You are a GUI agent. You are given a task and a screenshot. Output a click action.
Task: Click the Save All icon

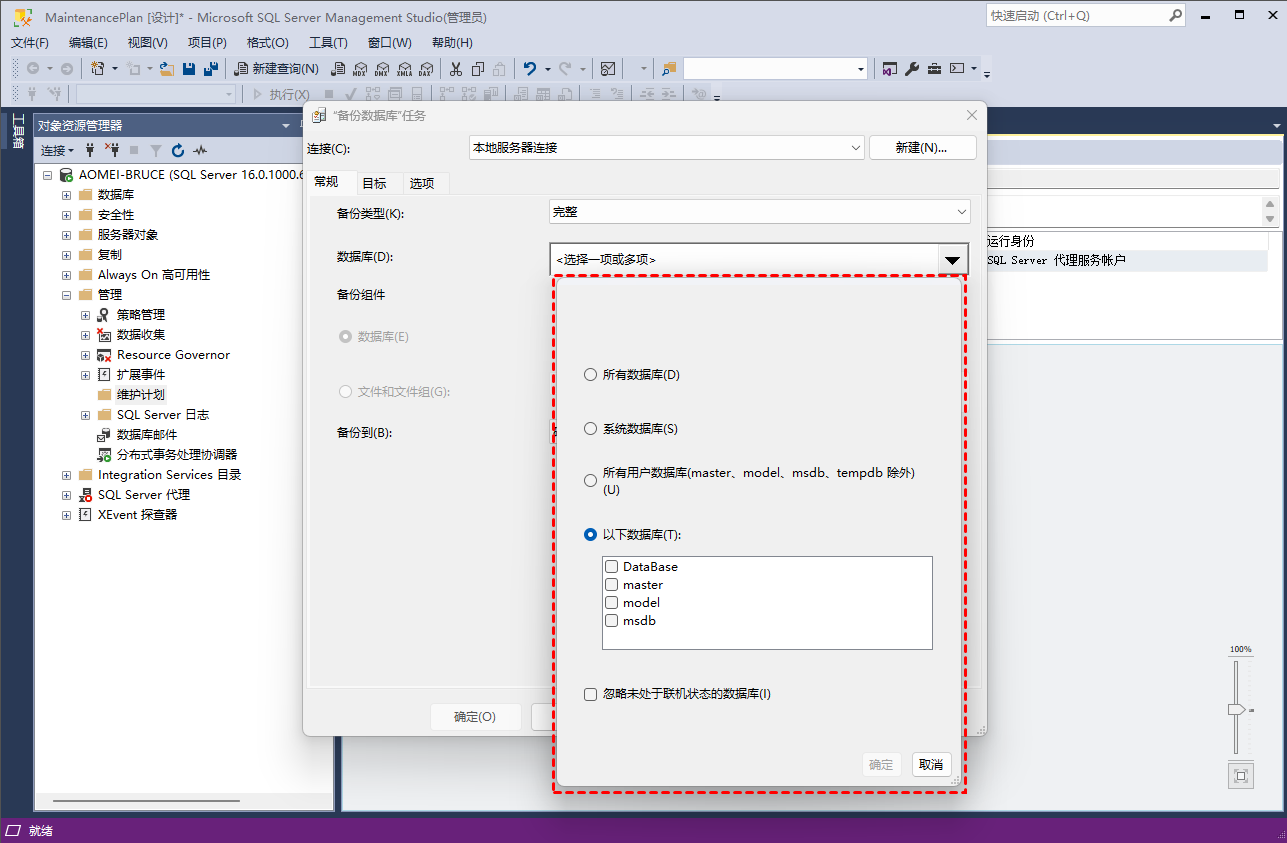[x=210, y=69]
